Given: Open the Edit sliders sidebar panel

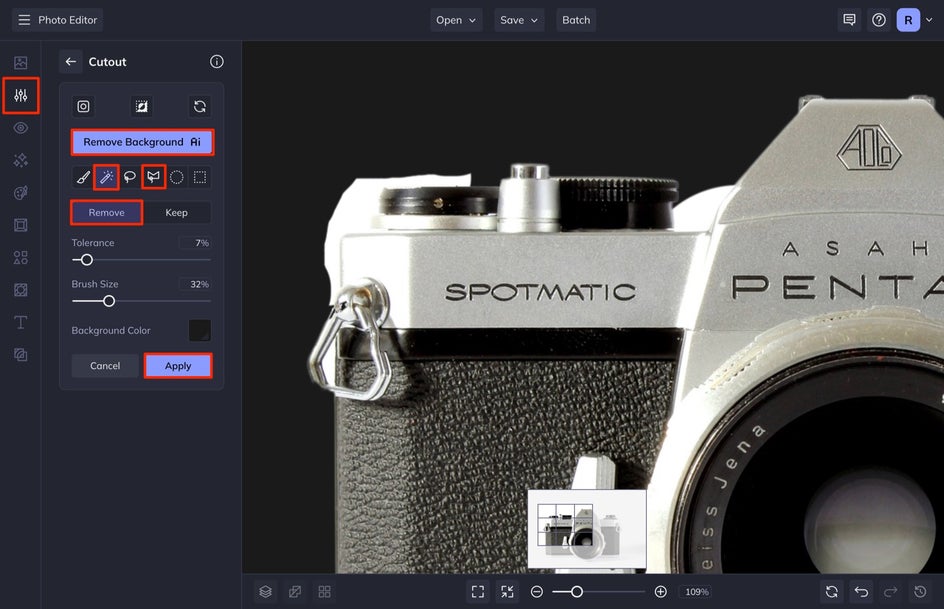Looking at the screenshot, I should (x=20, y=95).
